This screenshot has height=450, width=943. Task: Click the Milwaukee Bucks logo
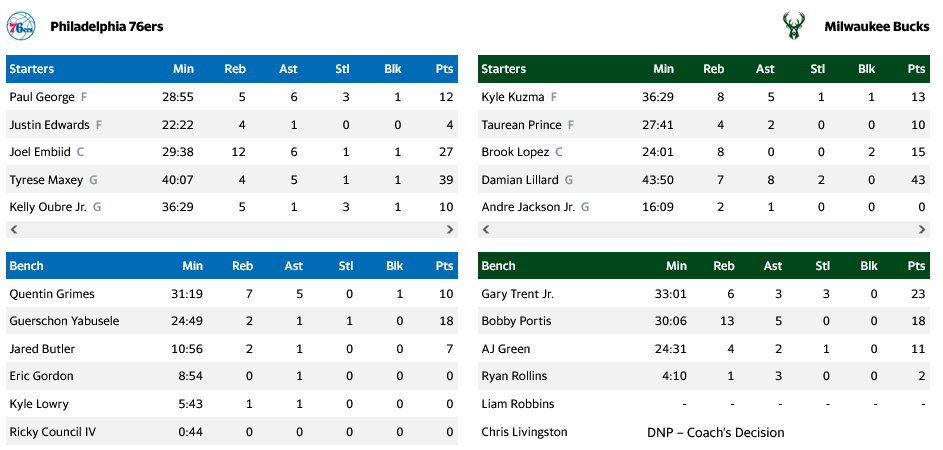click(x=794, y=26)
